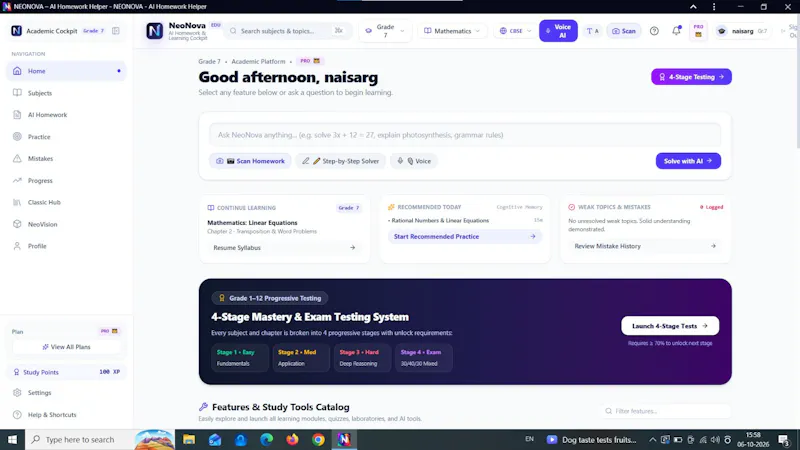
Task: Open File Explorer from taskbar
Action: (189, 439)
